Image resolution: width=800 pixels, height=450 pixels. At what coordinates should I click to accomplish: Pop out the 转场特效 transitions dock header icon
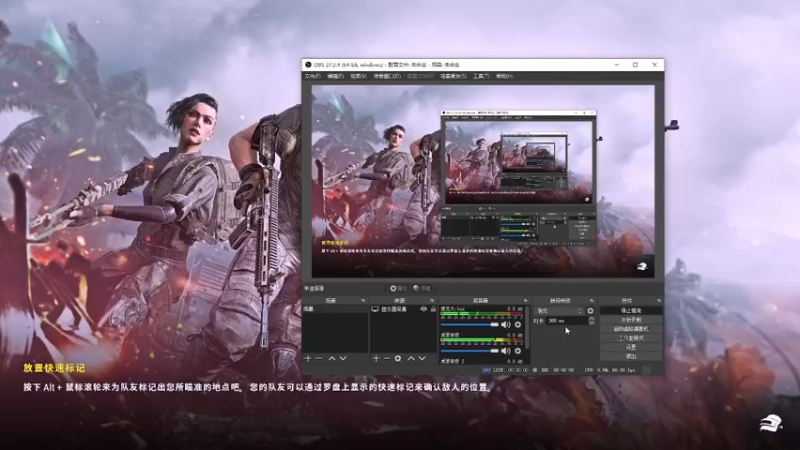point(592,301)
